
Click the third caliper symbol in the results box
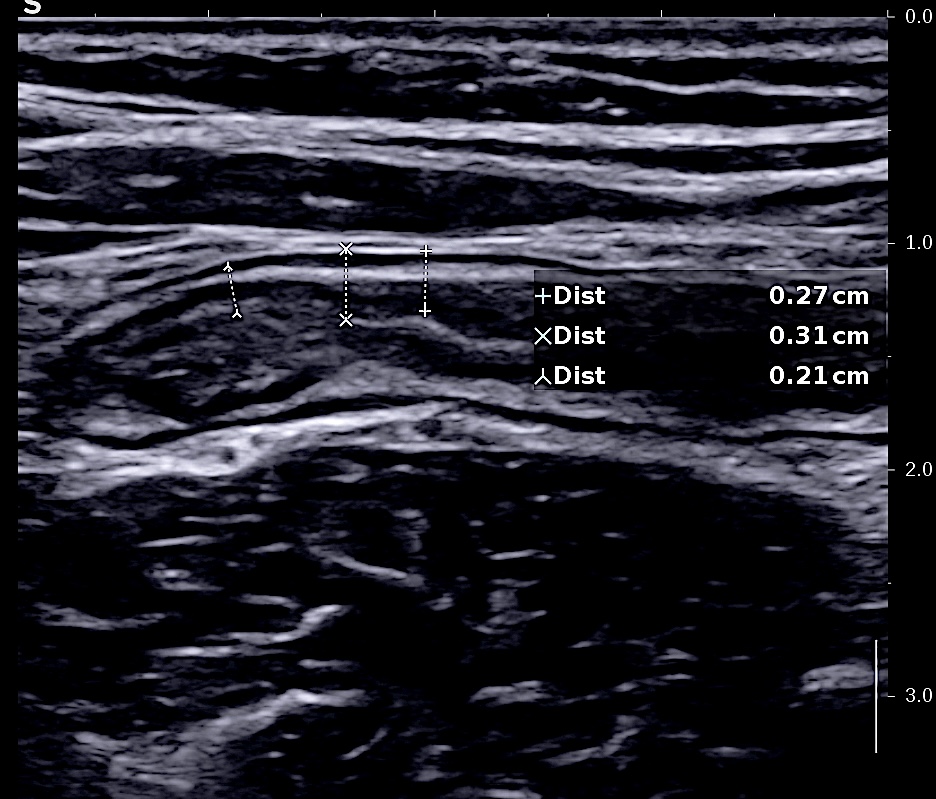click(543, 377)
